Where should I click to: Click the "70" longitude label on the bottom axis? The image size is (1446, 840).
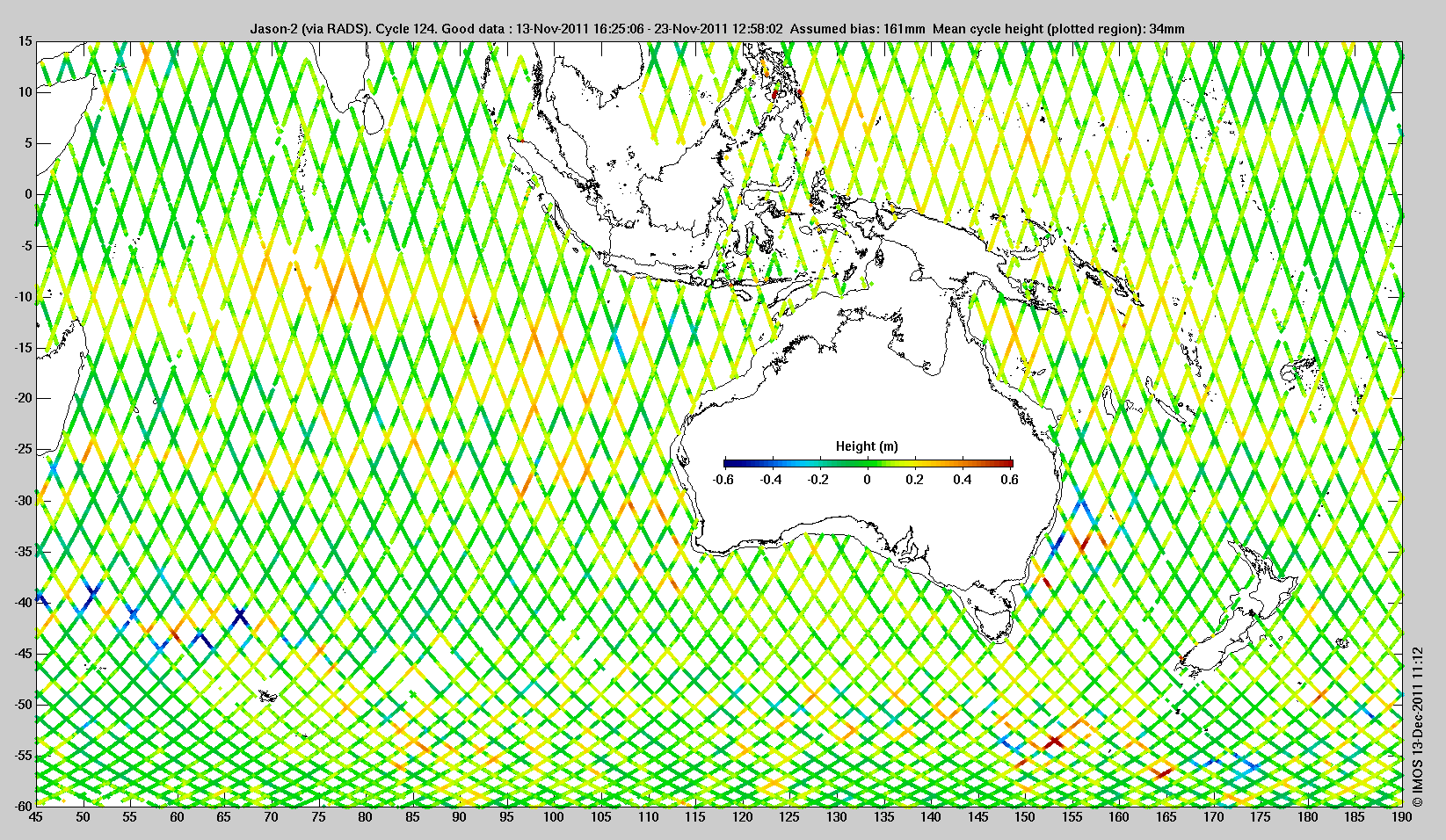click(x=271, y=817)
